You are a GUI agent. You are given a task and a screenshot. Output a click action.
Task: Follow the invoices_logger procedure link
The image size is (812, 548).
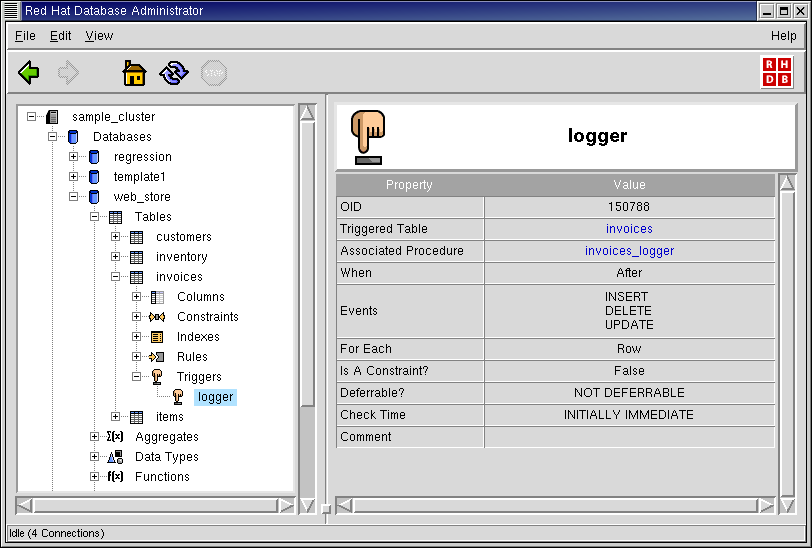pos(629,251)
